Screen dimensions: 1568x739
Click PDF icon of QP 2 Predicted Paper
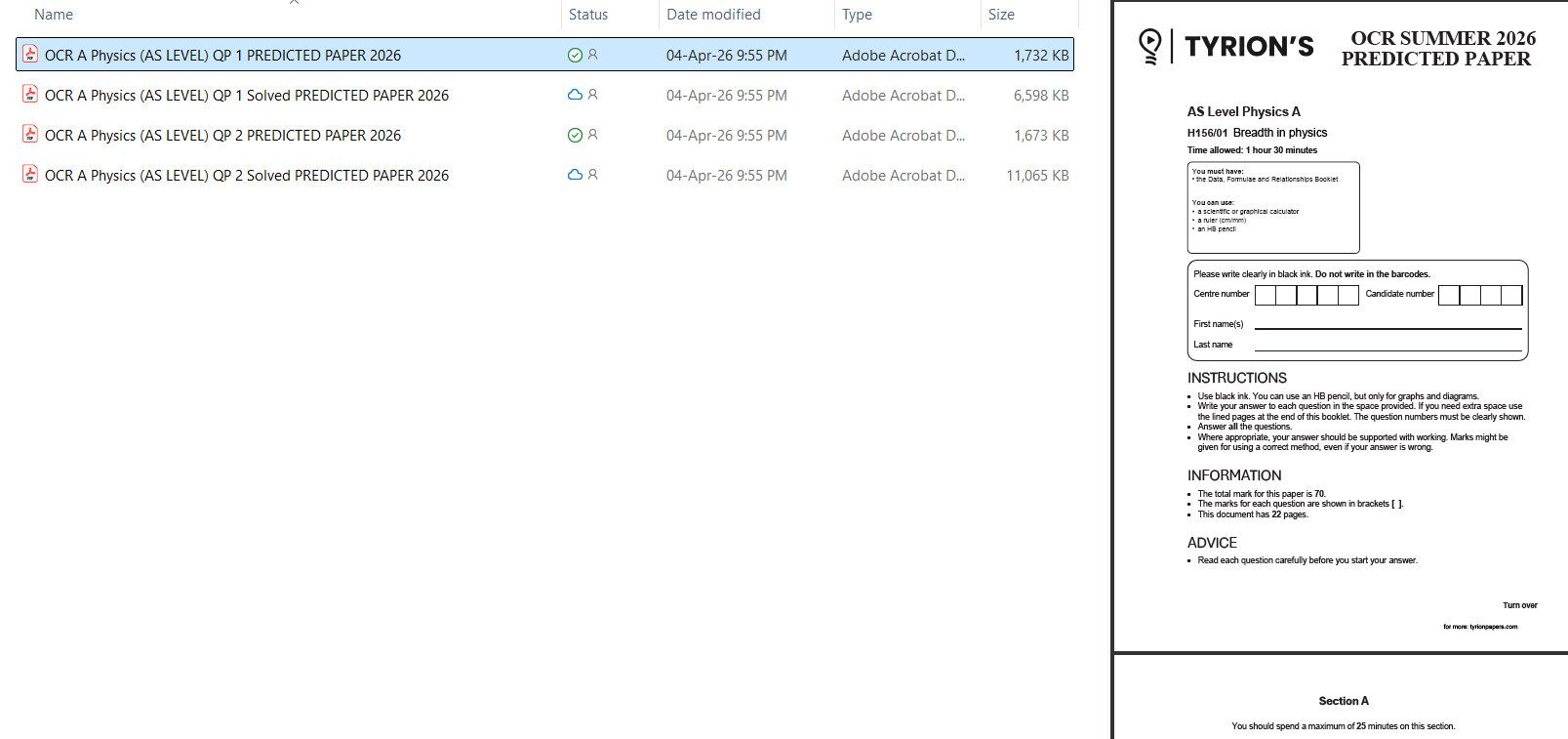click(30, 135)
